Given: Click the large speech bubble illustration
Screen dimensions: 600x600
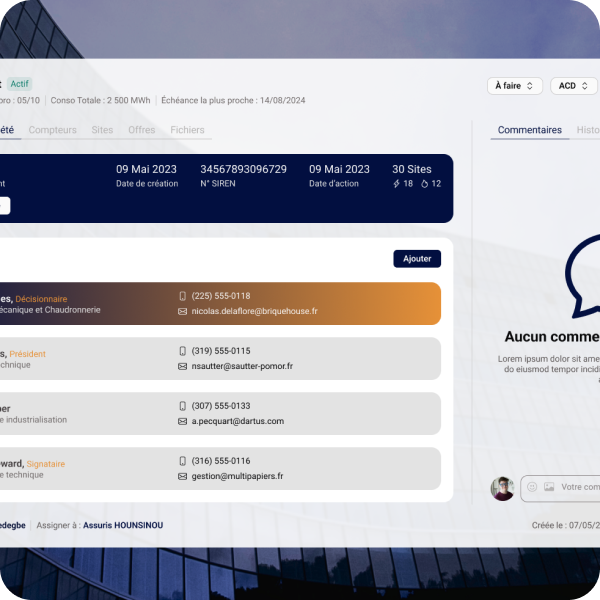Looking at the screenshot, I should click(x=583, y=276).
